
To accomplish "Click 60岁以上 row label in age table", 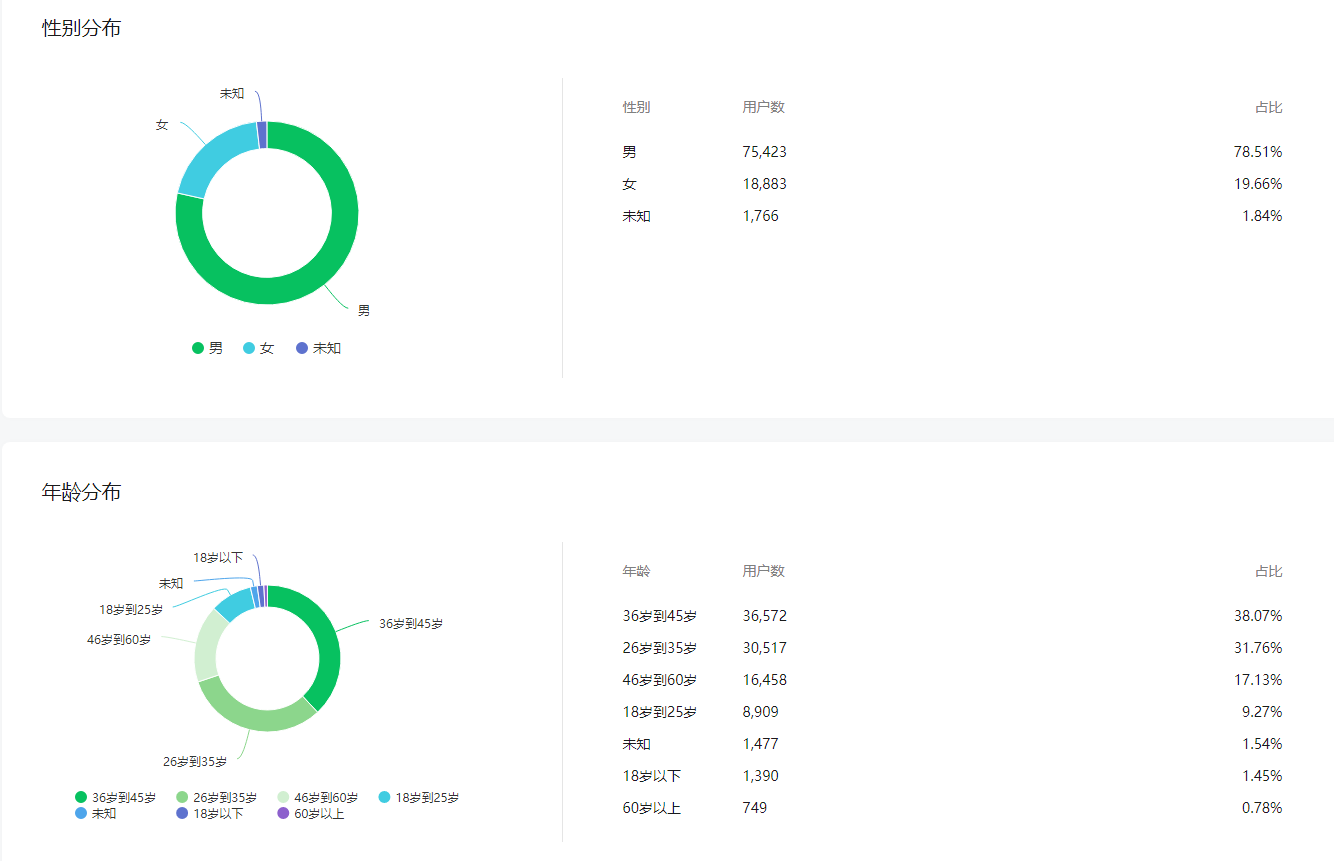I will point(652,808).
